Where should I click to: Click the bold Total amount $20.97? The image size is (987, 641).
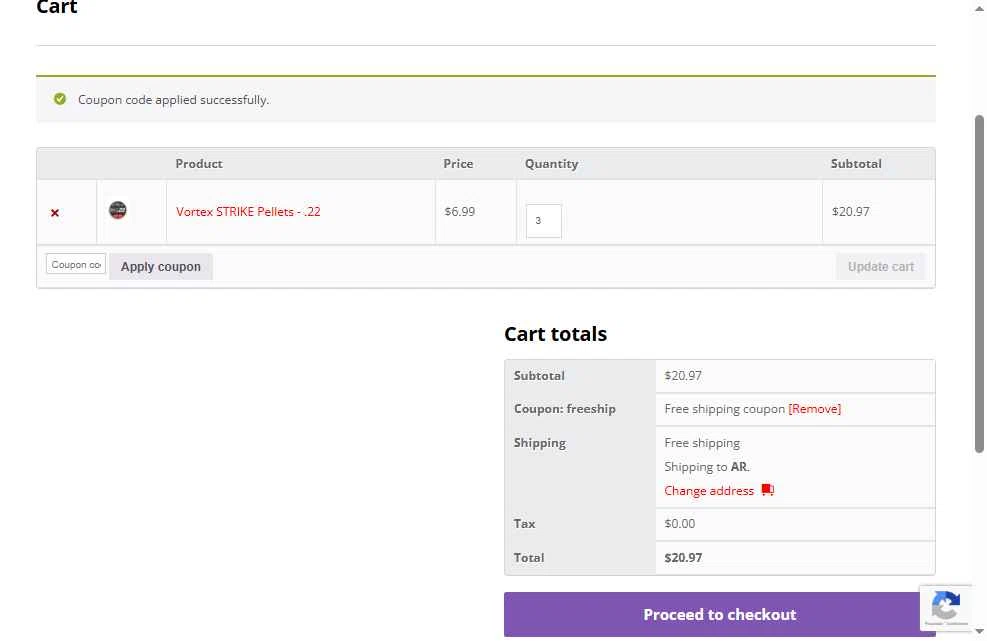683,557
